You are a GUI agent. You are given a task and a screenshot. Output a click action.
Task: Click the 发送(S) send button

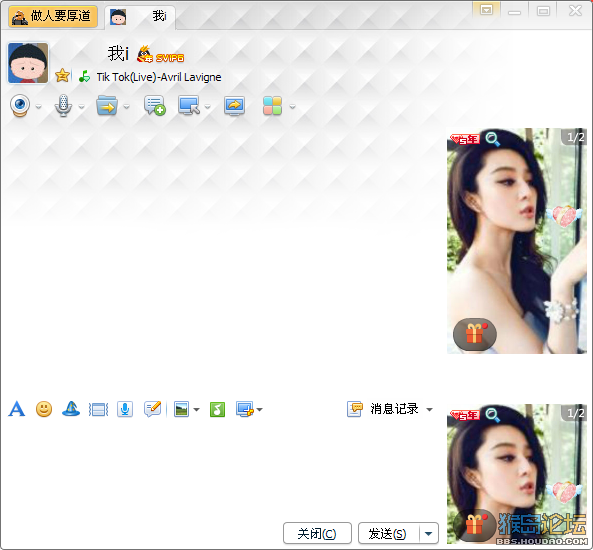point(388,534)
